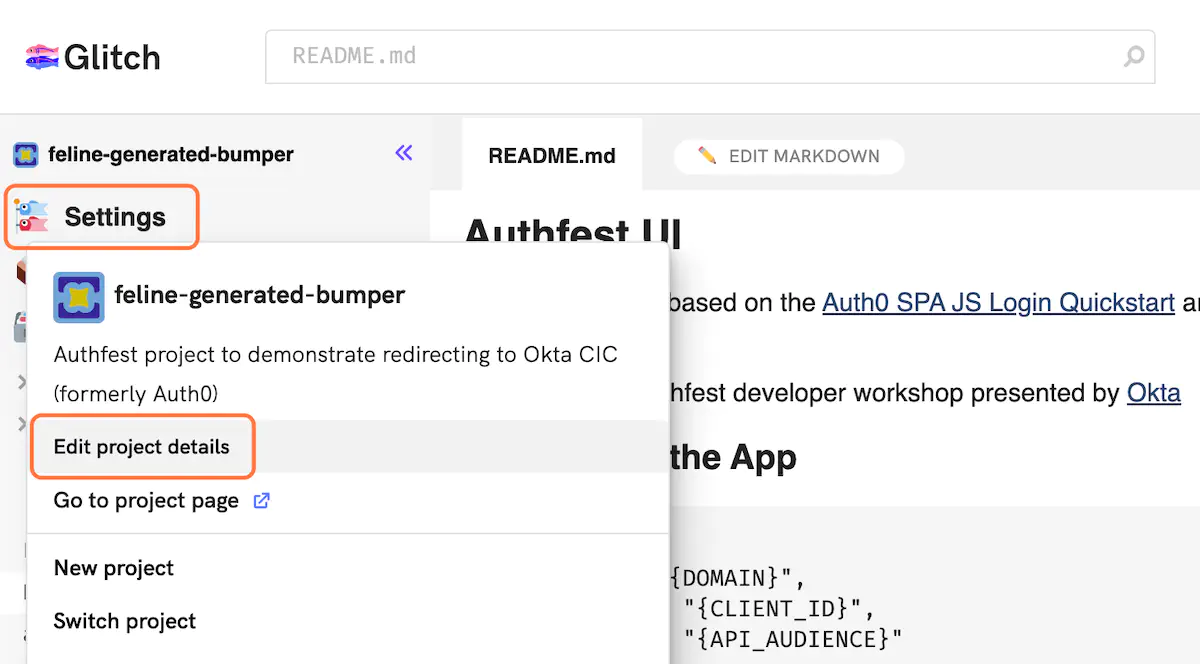The height and width of the screenshot is (664, 1200).
Task: Click the pencil icon in Edit Markdown
Action: (707, 155)
